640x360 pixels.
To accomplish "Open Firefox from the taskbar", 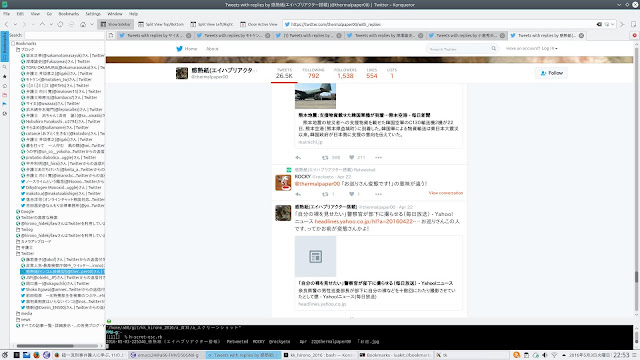I will [36, 355].
